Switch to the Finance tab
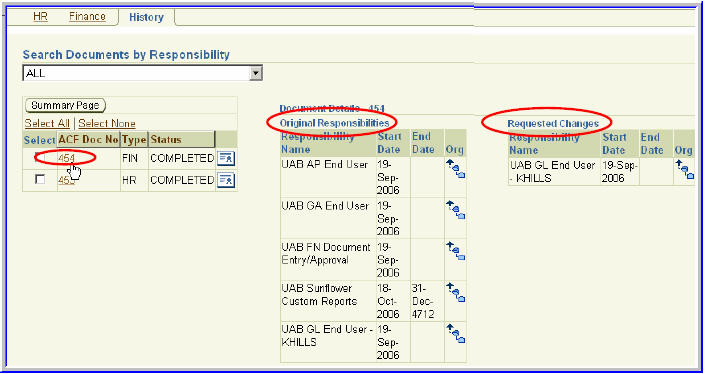 [87, 17]
